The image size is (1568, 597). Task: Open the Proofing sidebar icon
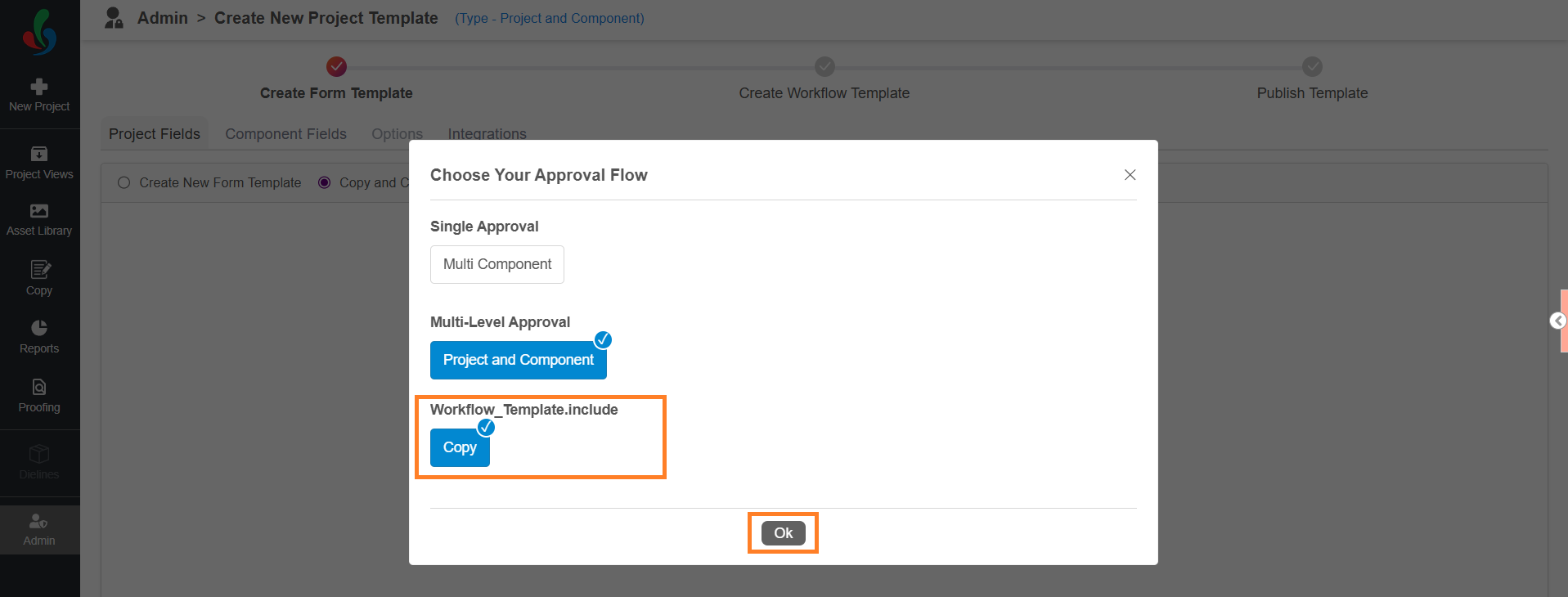tap(39, 387)
